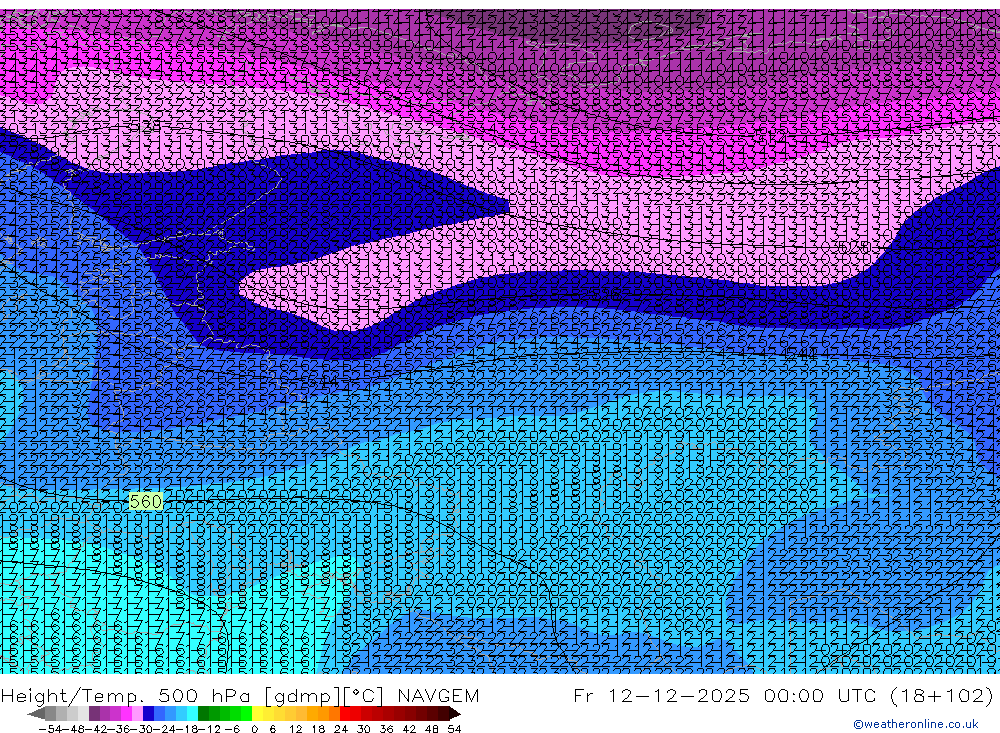The width and height of the screenshot is (1000, 733).
Task: Click the '12' legend value
Action: tap(296, 729)
